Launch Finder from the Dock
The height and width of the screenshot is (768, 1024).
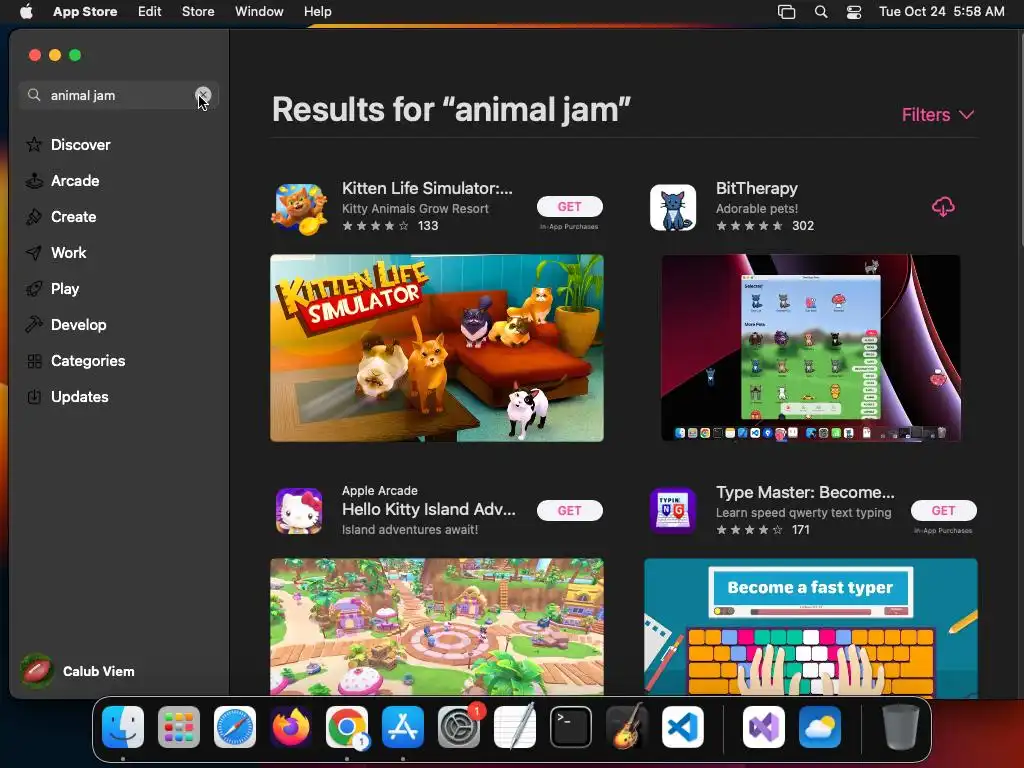[x=123, y=727]
